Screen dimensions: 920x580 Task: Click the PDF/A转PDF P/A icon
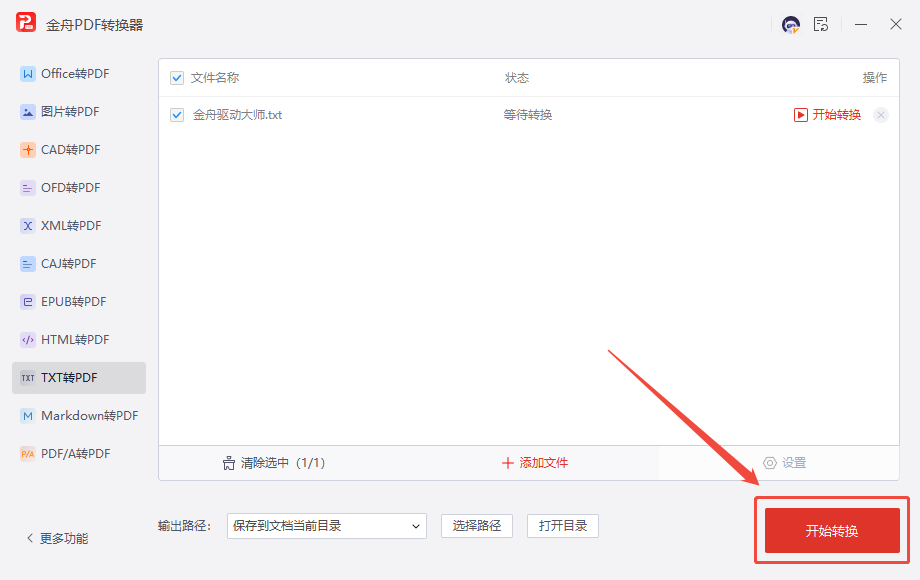(28, 454)
